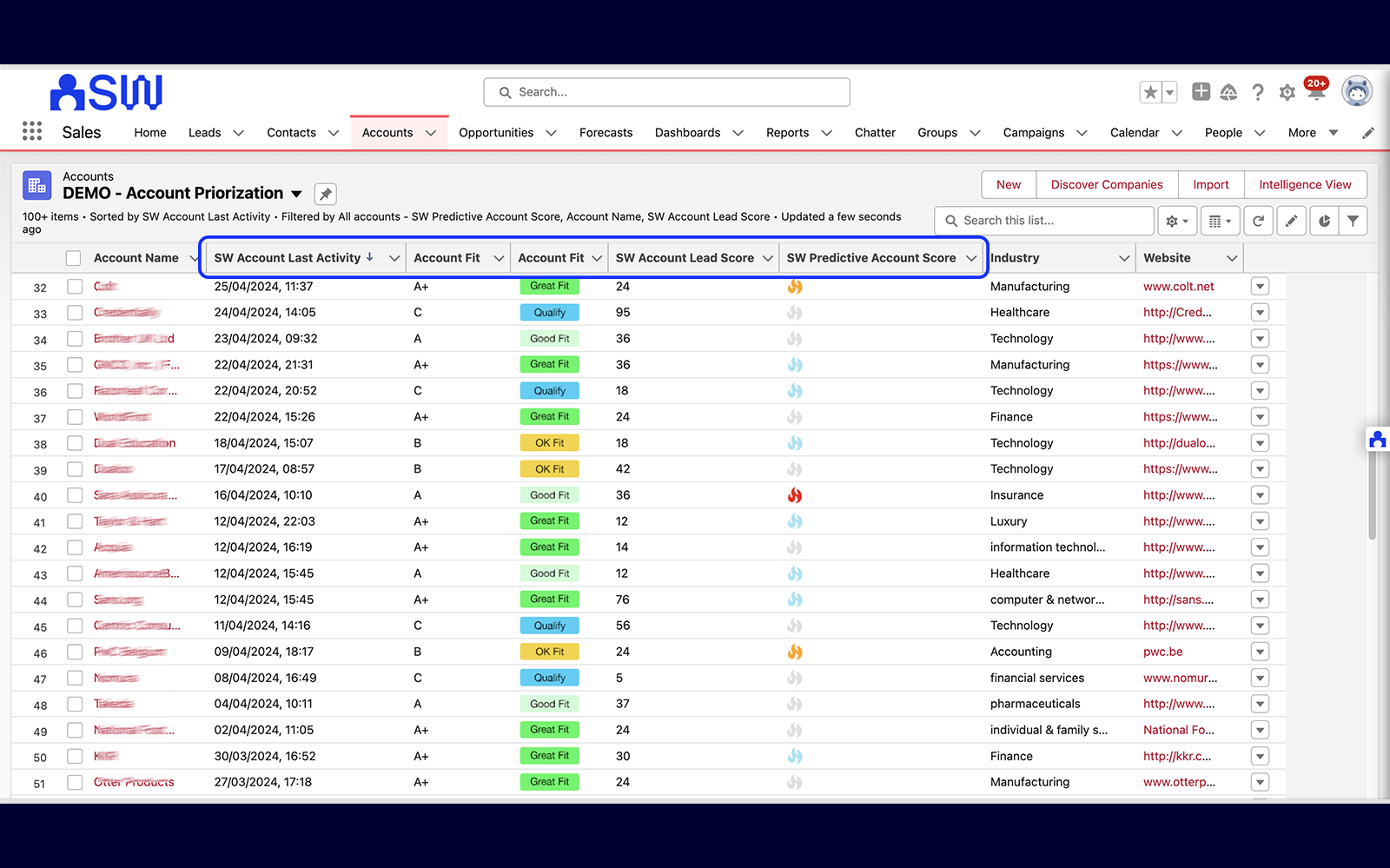
Task: Open row actions for pwc.be row
Action: (x=1260, y=652)
